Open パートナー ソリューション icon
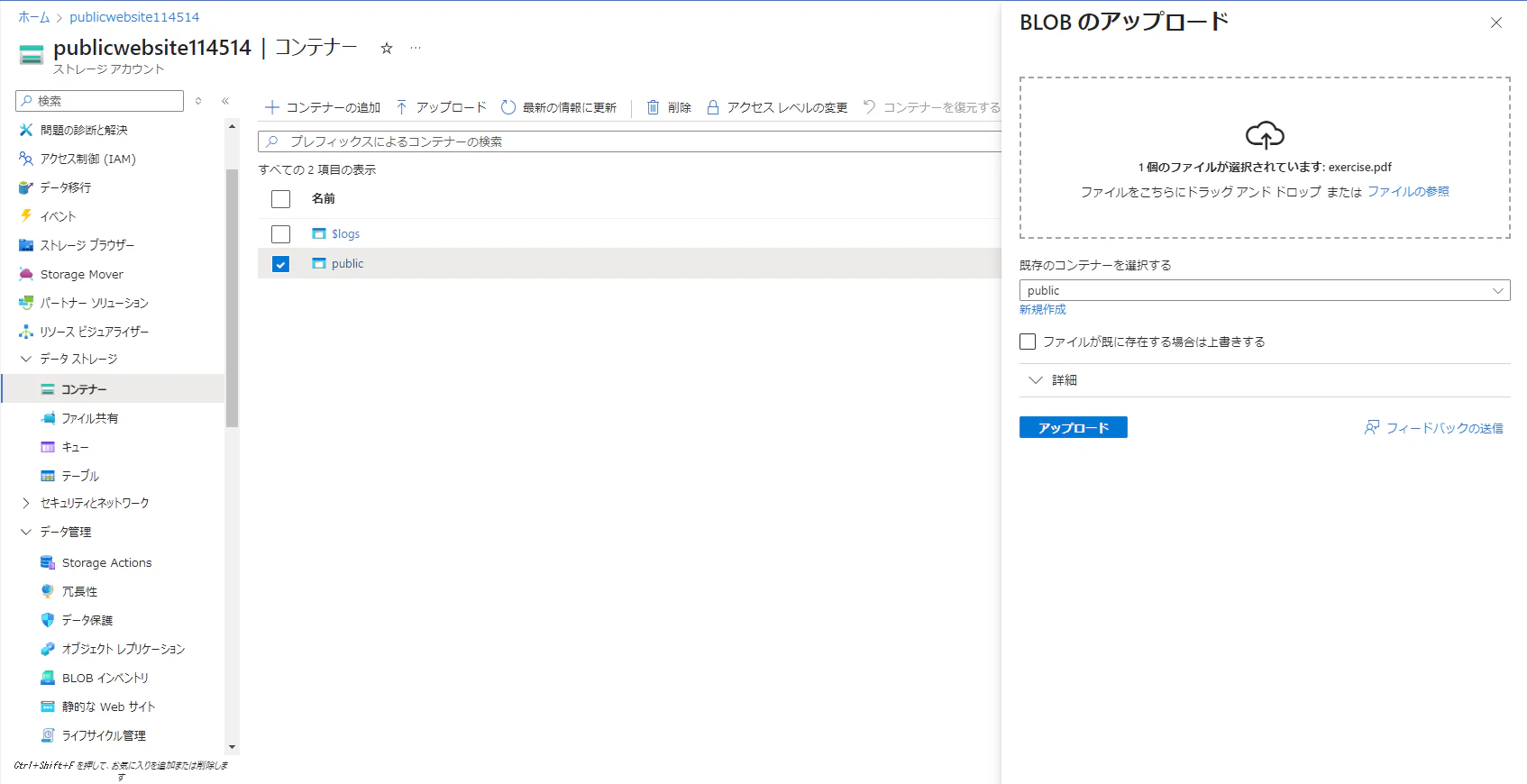1527x784 pixels. [26, 303]
